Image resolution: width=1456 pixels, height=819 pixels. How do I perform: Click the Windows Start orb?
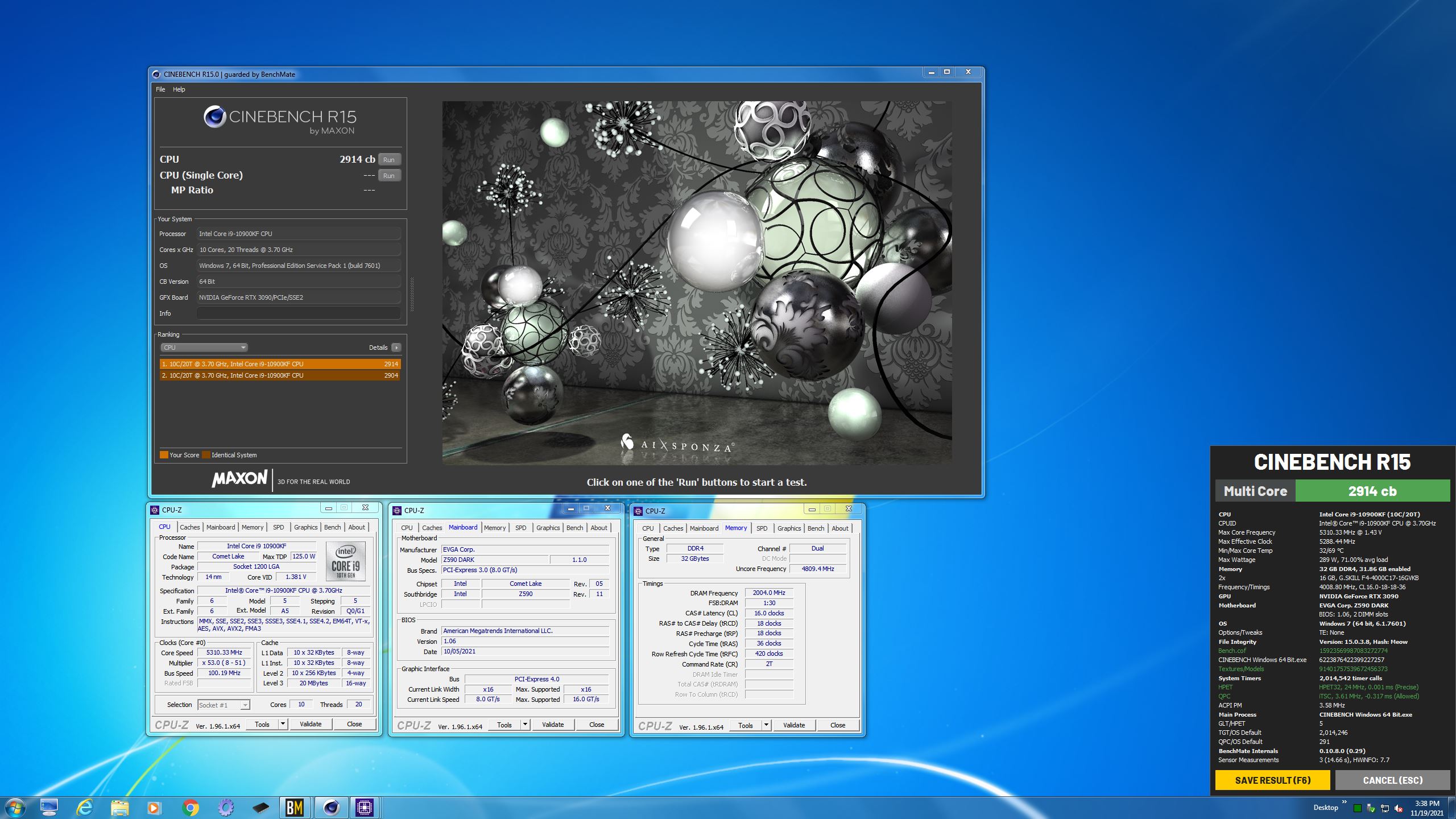click(15, 807)
